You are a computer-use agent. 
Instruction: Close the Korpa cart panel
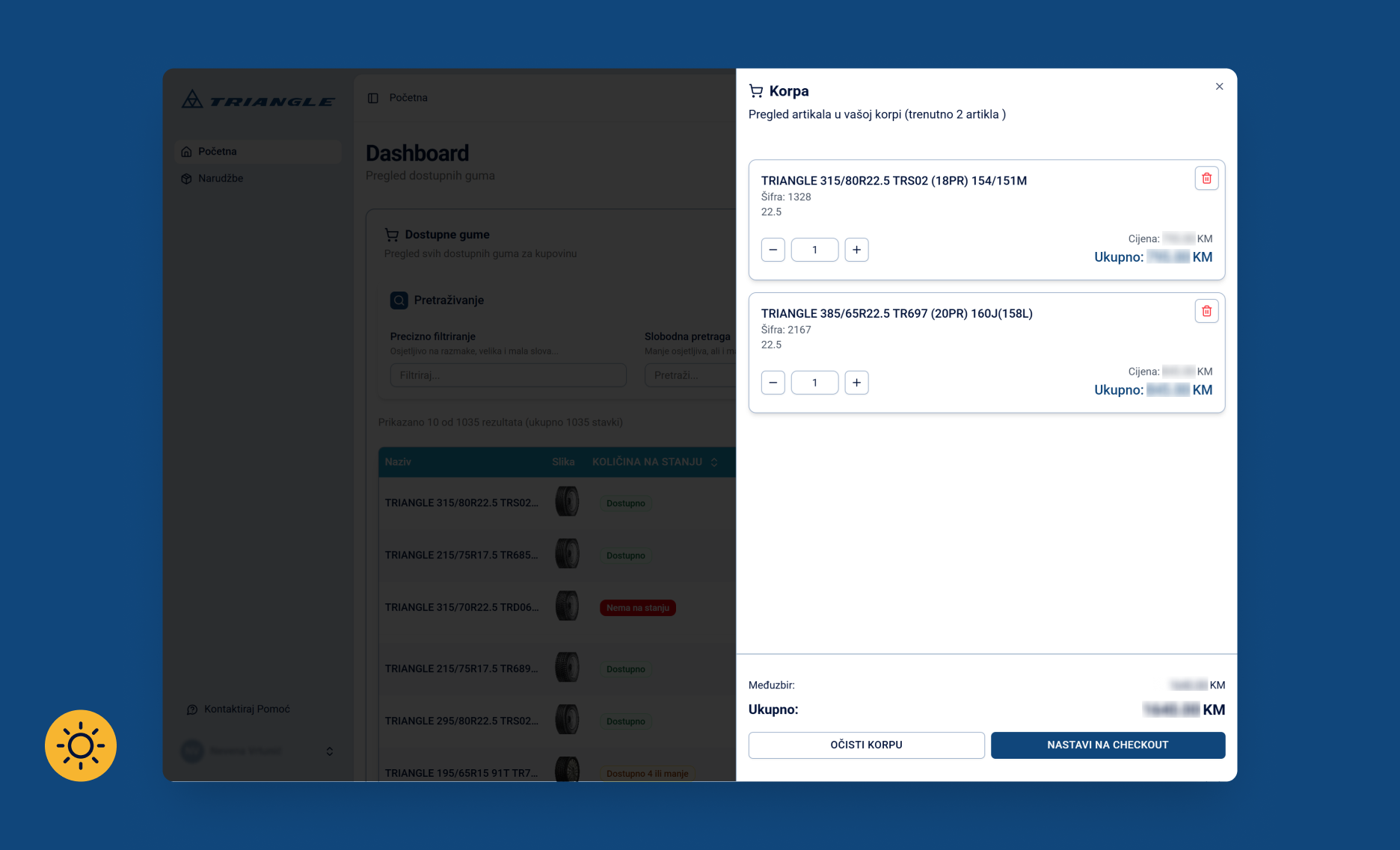click(1219, 87)
